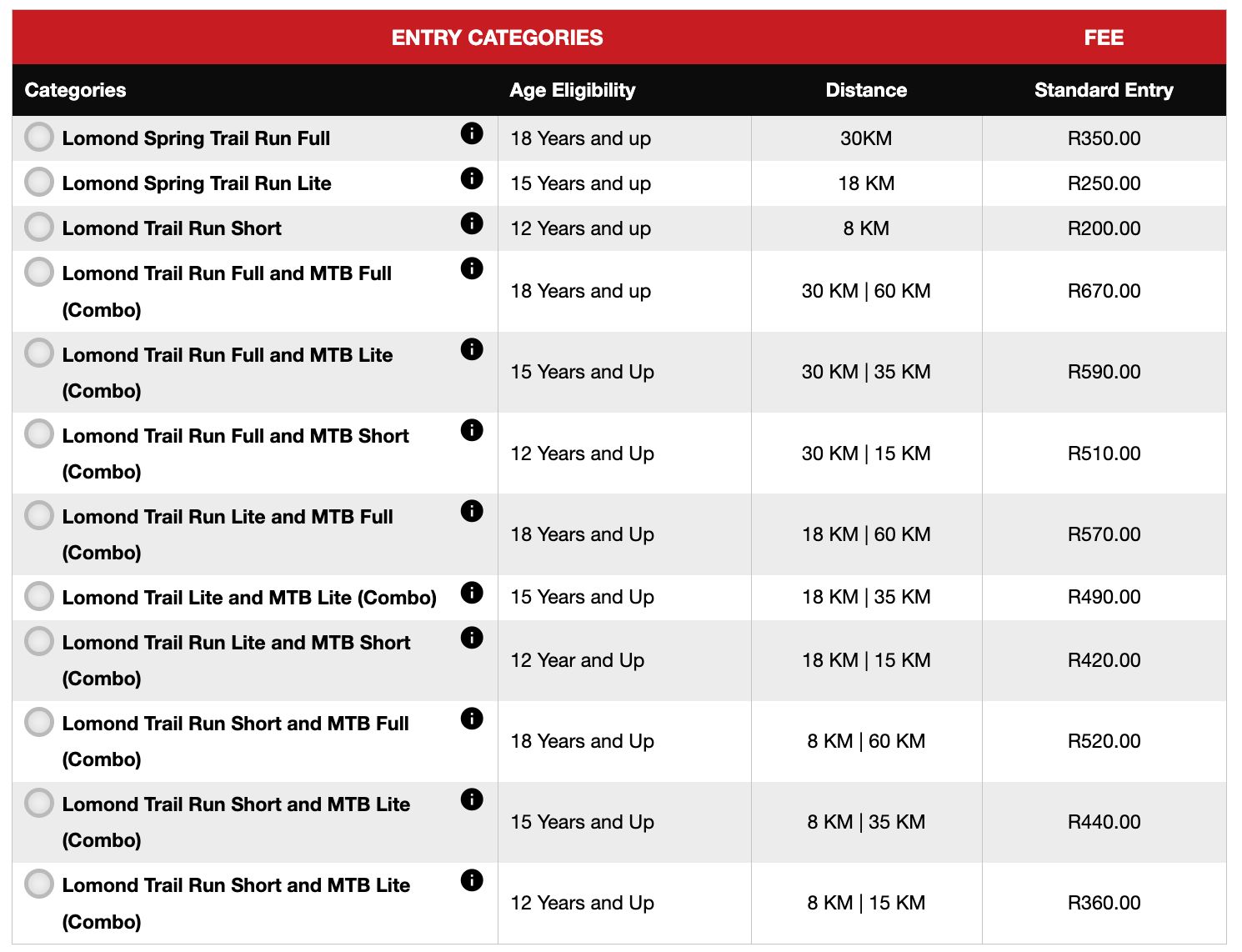Viewport: 1242px width, 952px height.
Task: Select Lomond Trail Run Short radio button
Action: coord(39,227)
